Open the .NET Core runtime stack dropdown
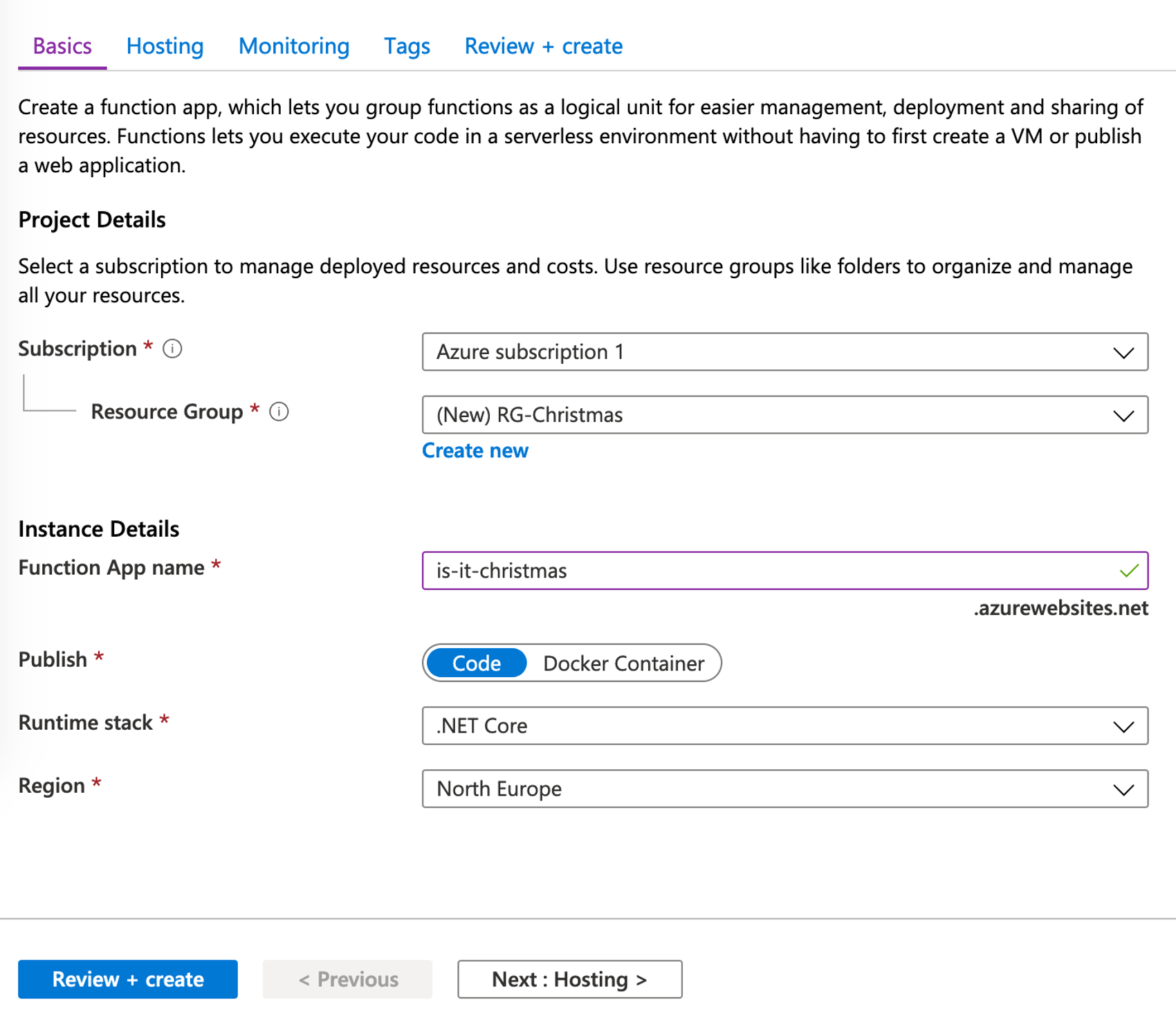 coord(784,726)
